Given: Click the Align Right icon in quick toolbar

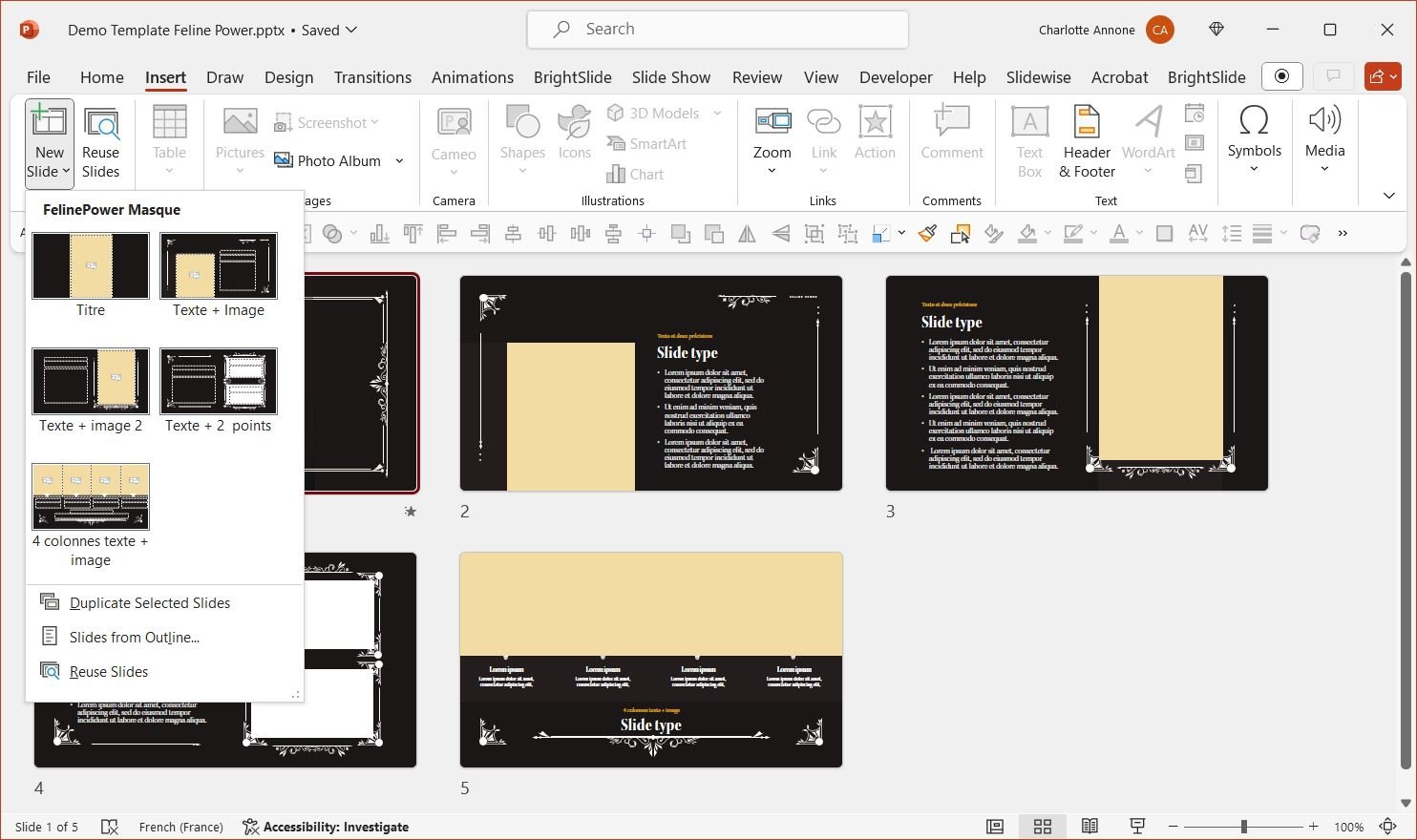Looking at the screenshot, I should click(x=479, y=233).
